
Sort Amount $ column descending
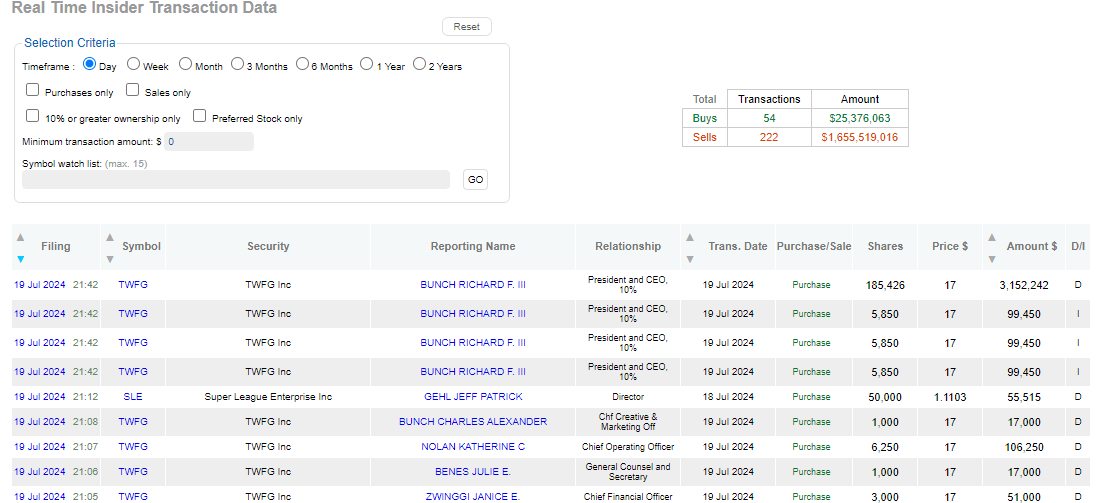click(991, 258)
